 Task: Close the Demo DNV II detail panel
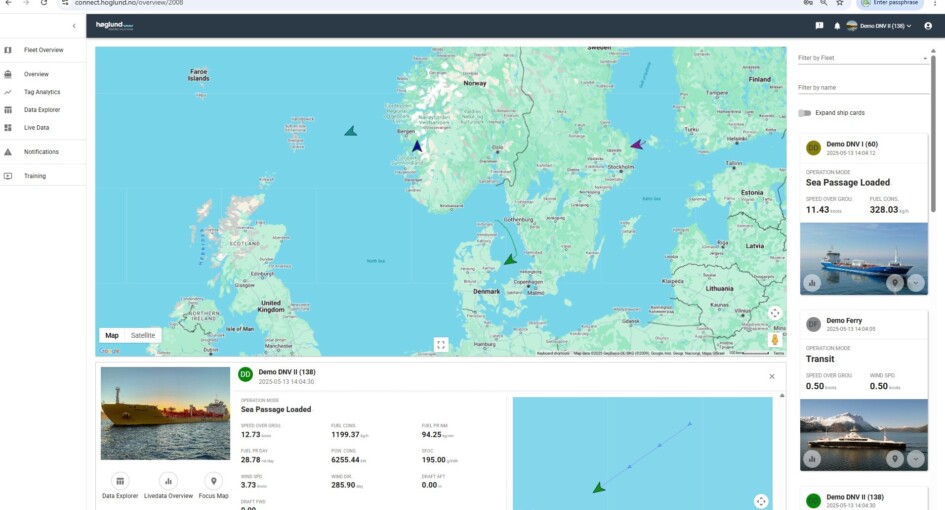pyautogui.click(x=772, y=376)
